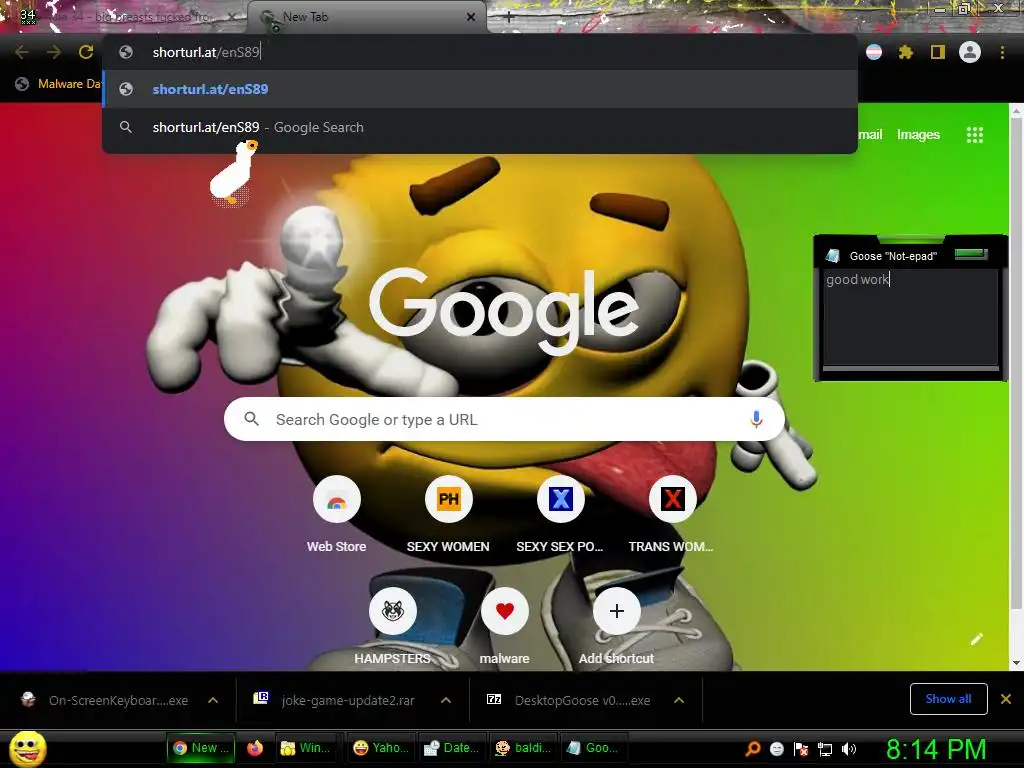Click the Search Google or type URL box
Screen dimensions: 1024x768
[504, 419]
